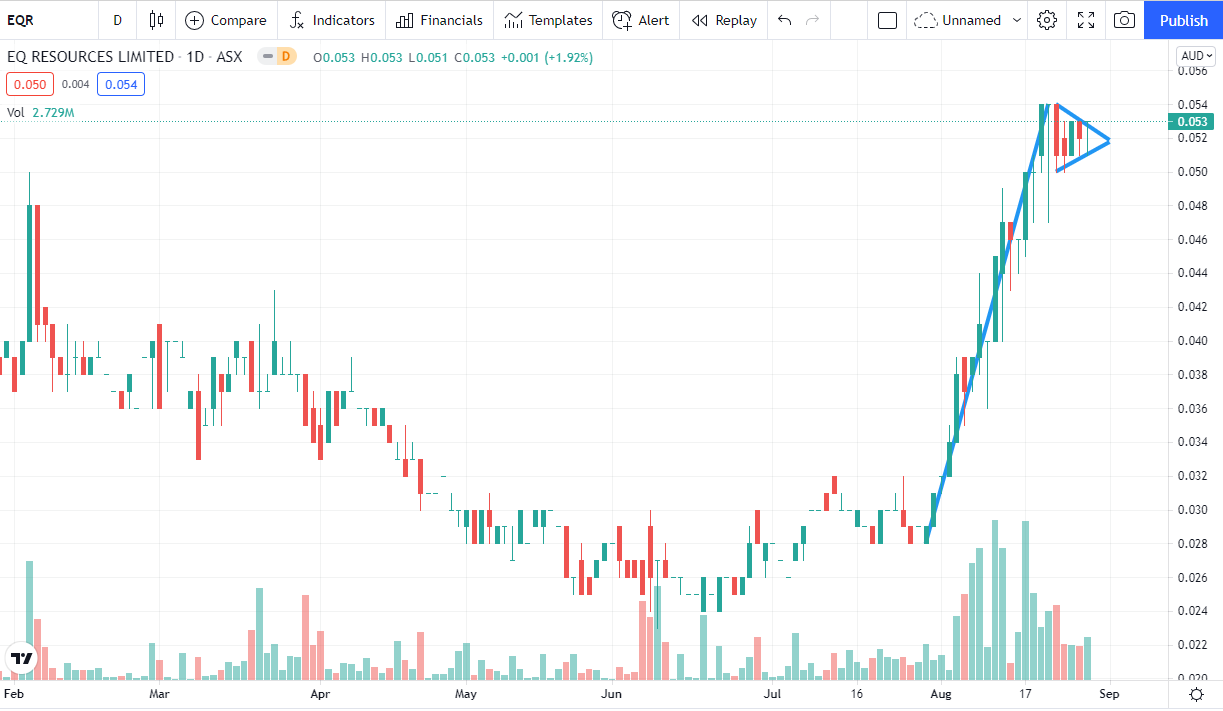This screenshot has height=711, width=1223.
Task: Click the D data status badge
Action: pos(286,57)
